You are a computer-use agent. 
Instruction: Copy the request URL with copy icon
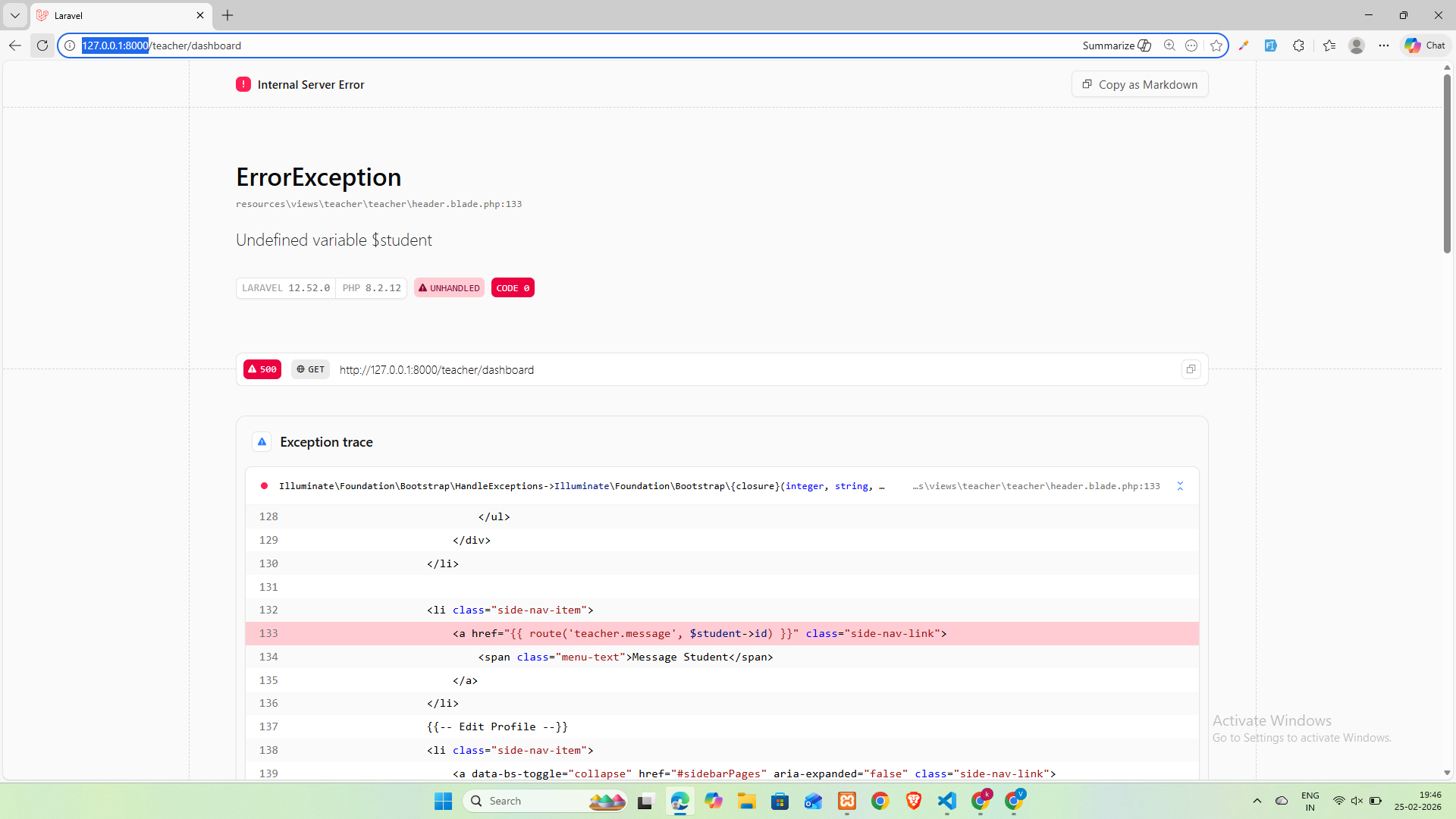coord(1191,369)
